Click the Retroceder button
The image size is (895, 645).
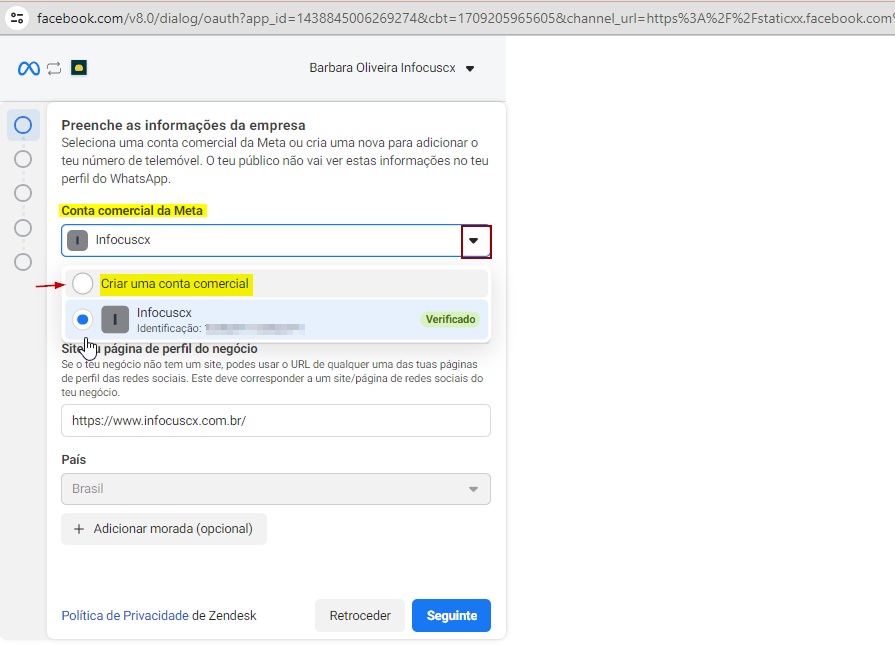(360, 616)
